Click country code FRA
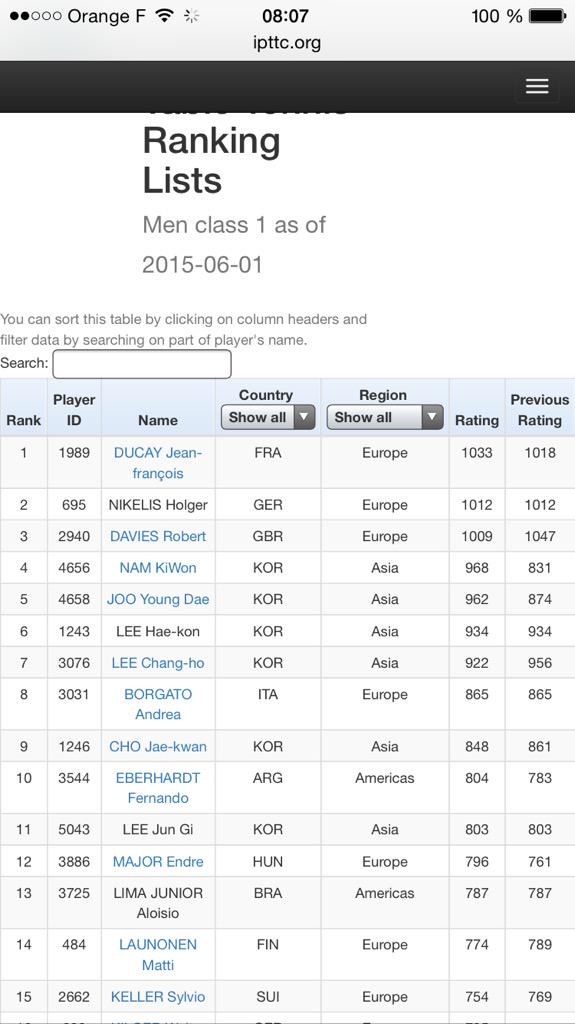Viewport: 575px width, 1024px height. coord(268,453)
